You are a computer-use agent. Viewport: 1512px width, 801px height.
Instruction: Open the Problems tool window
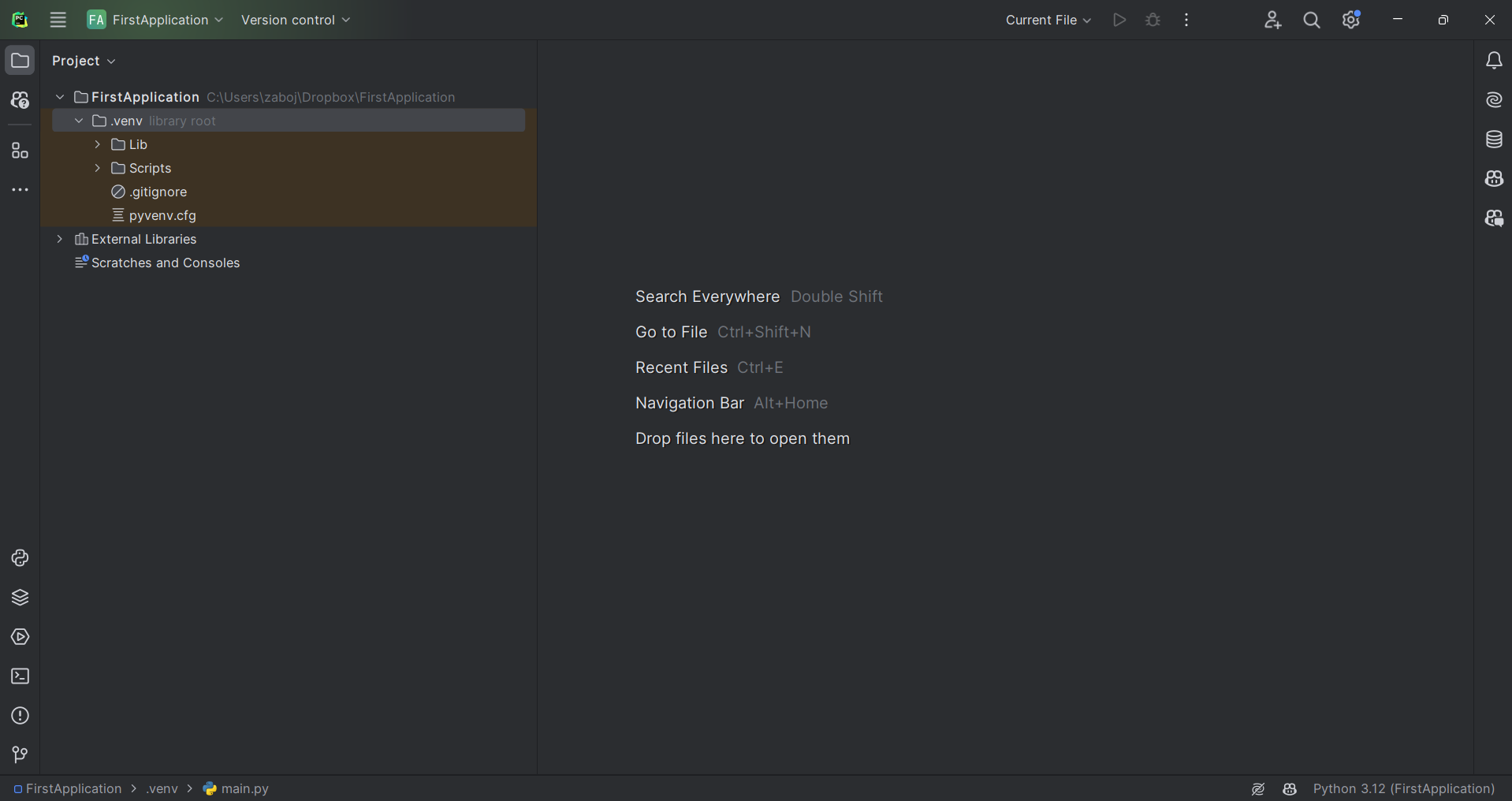(20, 716)
